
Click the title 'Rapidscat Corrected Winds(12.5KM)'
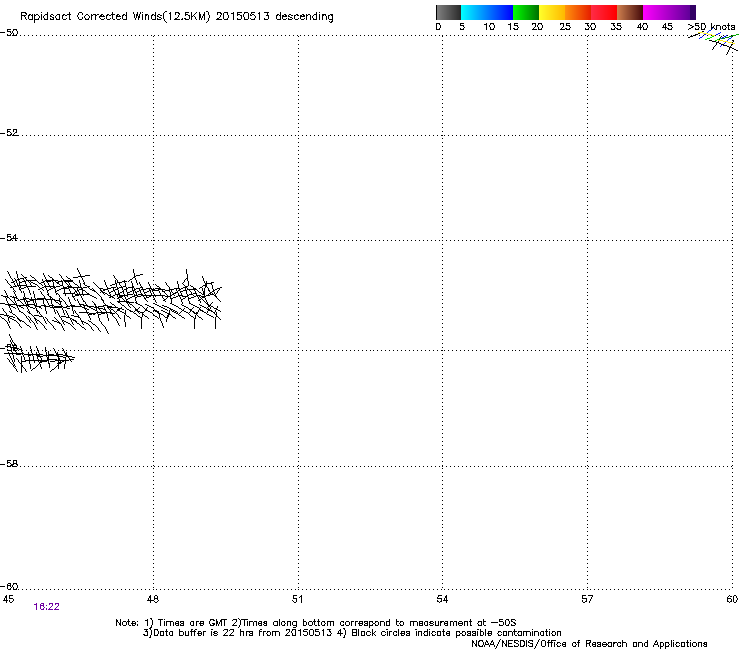coord(115,17)
